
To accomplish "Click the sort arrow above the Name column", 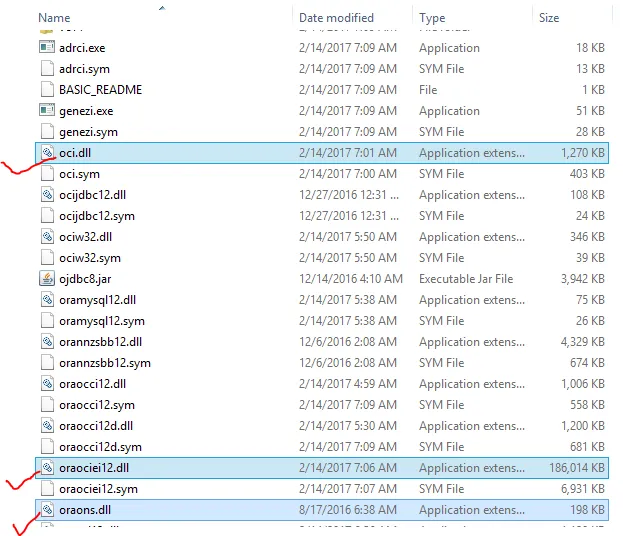I will [x=162, y=8].
